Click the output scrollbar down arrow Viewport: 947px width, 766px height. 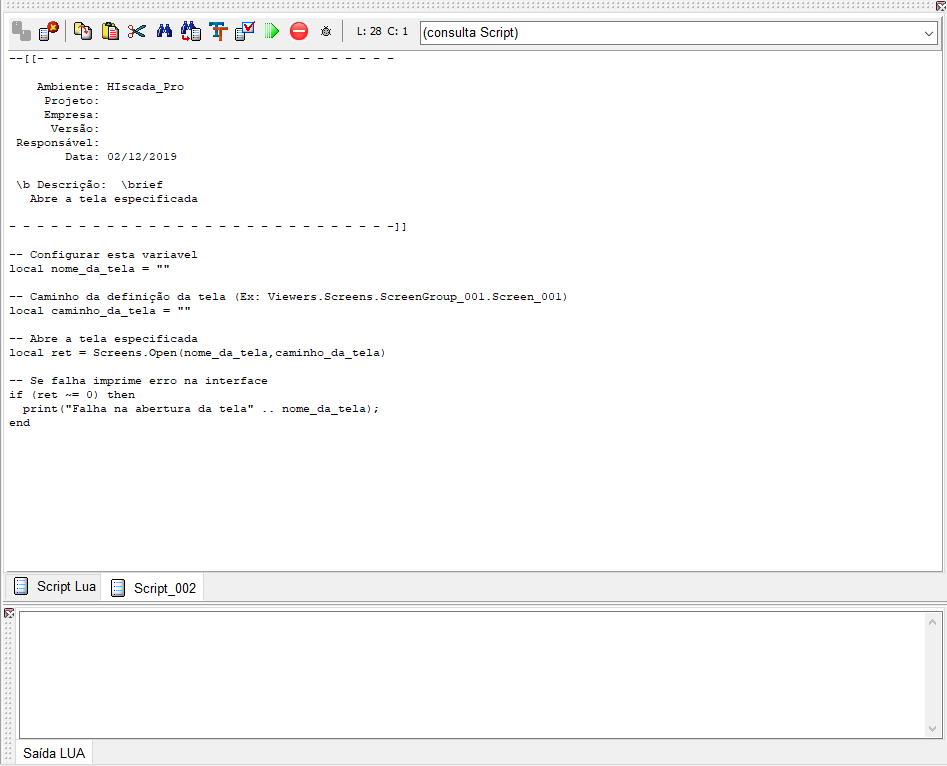pyautogui.click(x=932, y=729)
